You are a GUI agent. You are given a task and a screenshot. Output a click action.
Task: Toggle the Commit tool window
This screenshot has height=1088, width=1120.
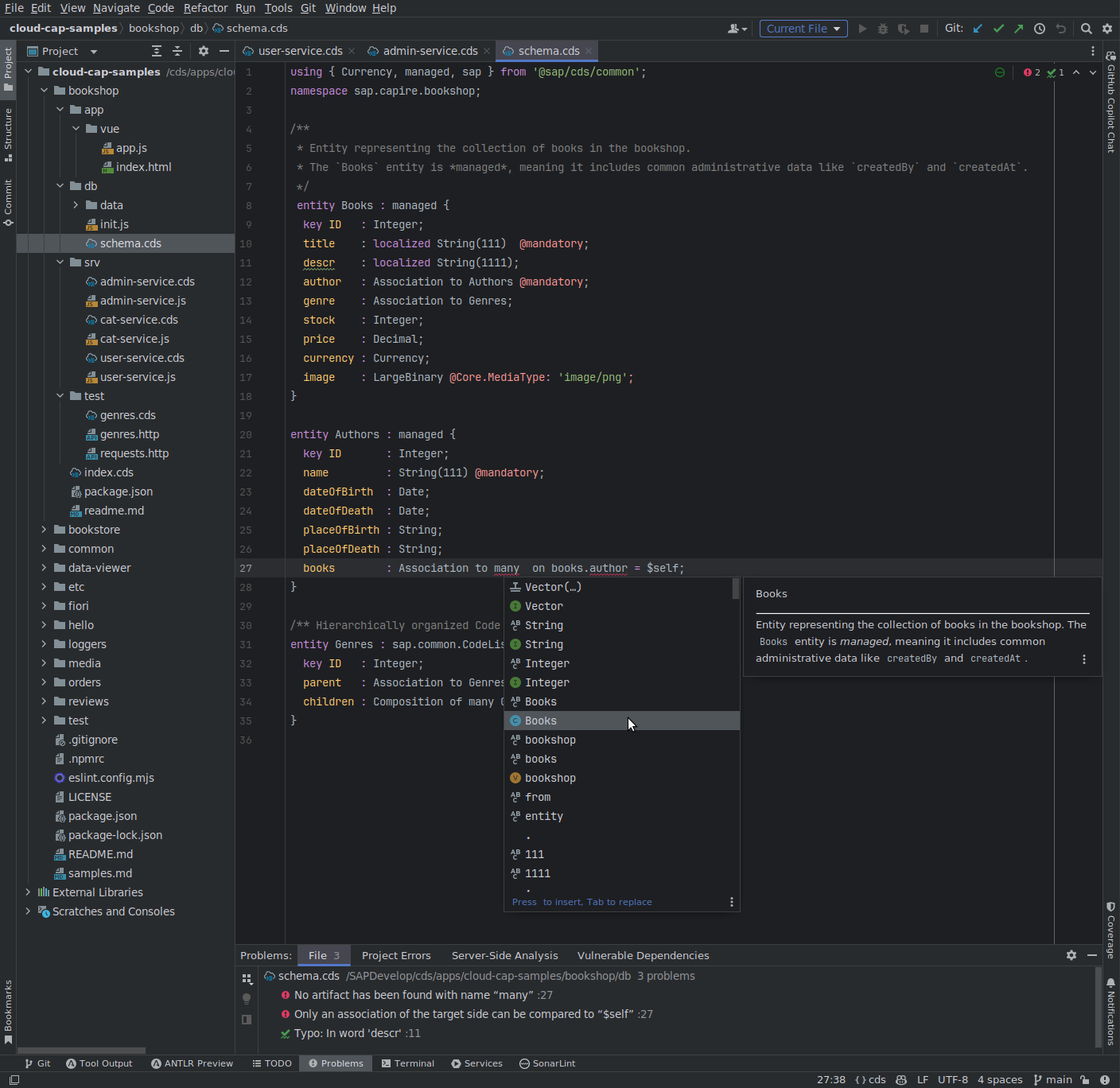[8, 202]
